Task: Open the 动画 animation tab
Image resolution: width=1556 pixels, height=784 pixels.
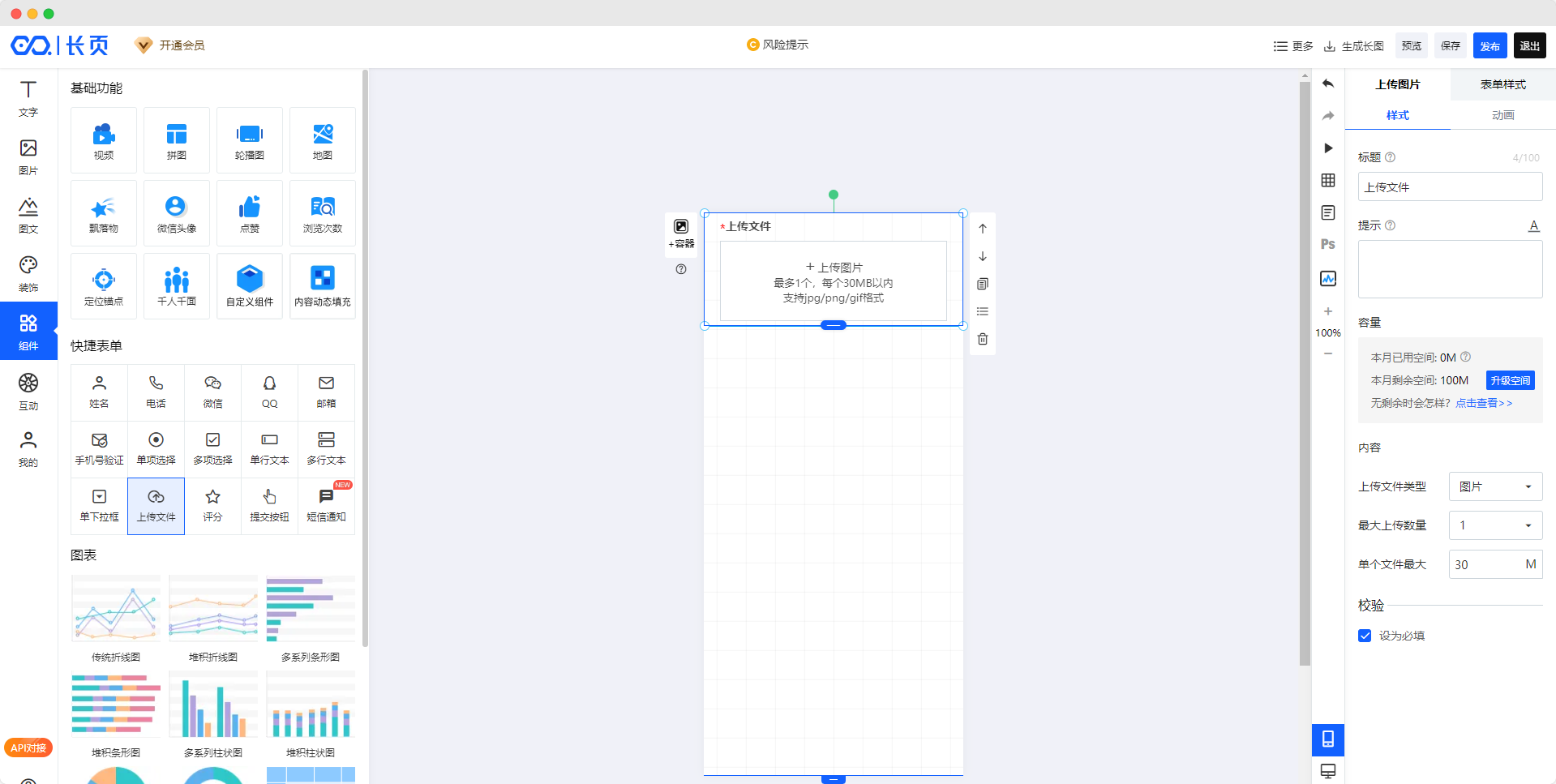Action: click(x=1502, y=115)
